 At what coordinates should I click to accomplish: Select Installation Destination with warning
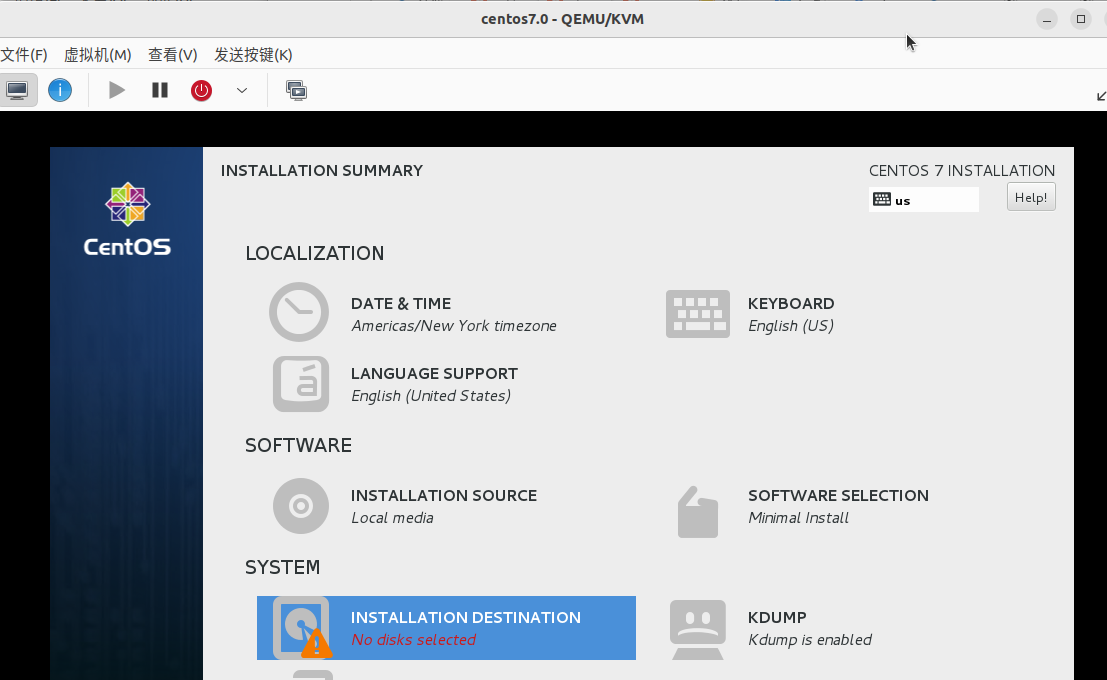pyautogui.click(x=446, y=628)
